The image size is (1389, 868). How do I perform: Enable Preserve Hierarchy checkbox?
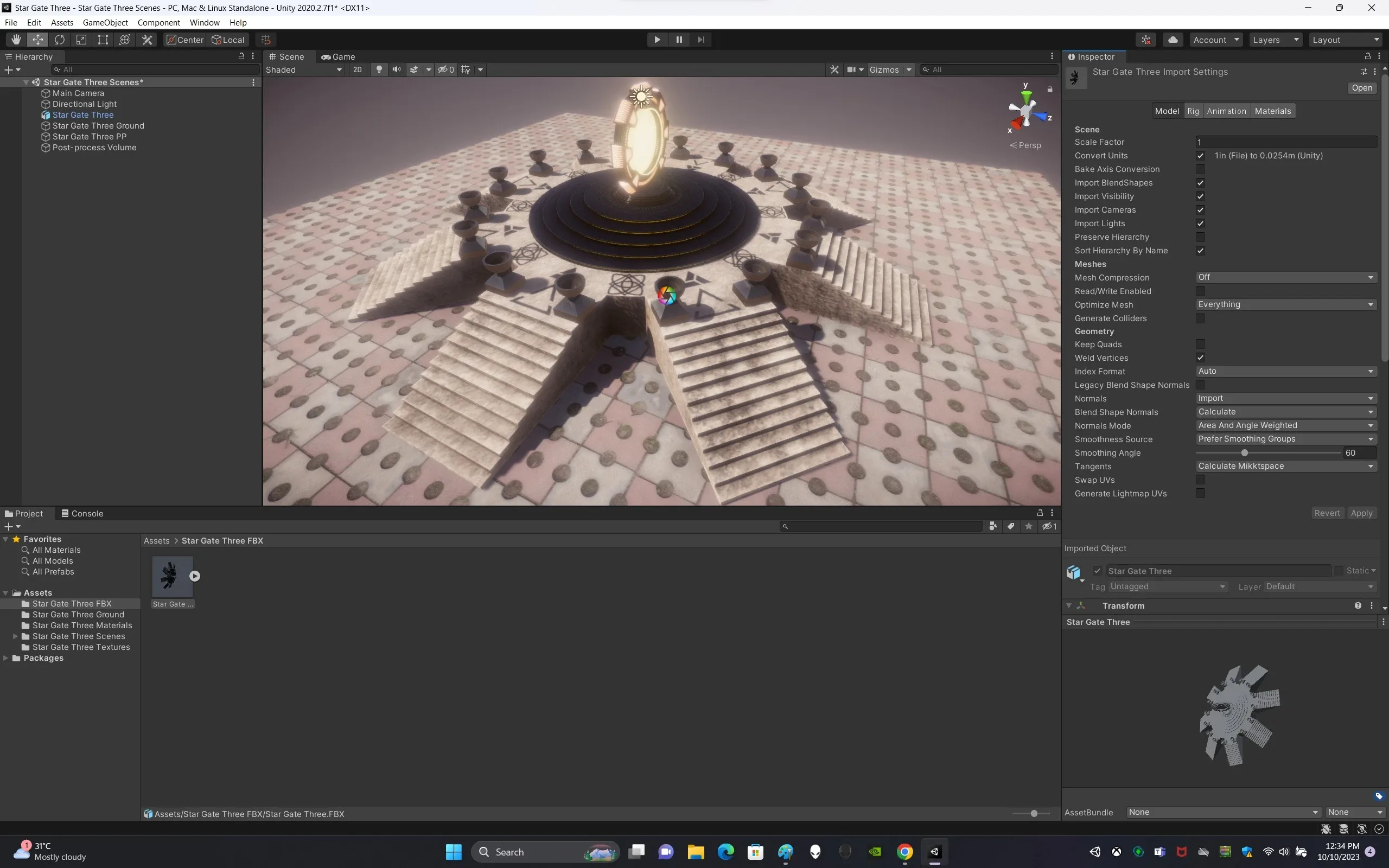click(x=1200, y=237)
